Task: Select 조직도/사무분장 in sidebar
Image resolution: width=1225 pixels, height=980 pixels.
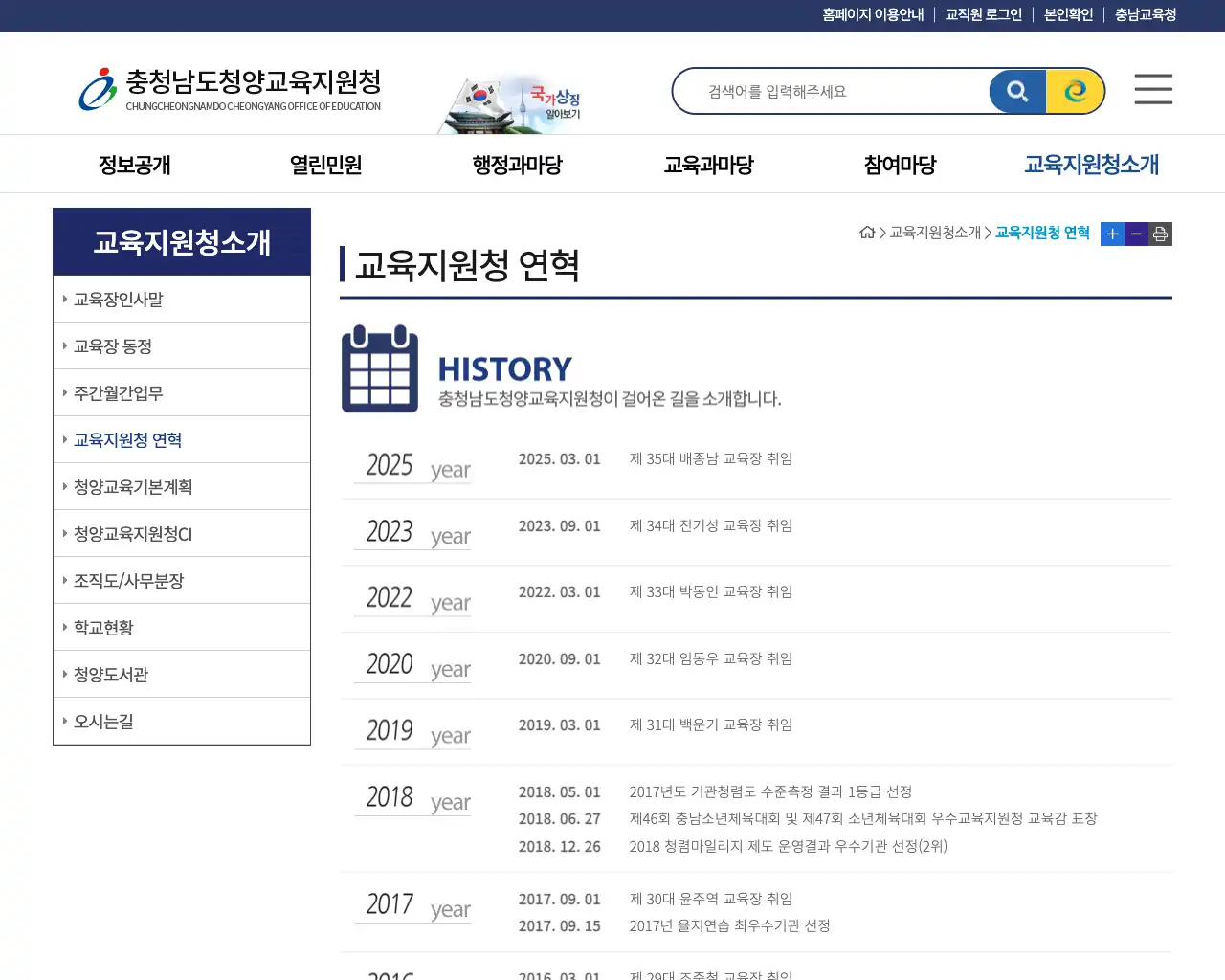Action: click(x=182, y=581)
